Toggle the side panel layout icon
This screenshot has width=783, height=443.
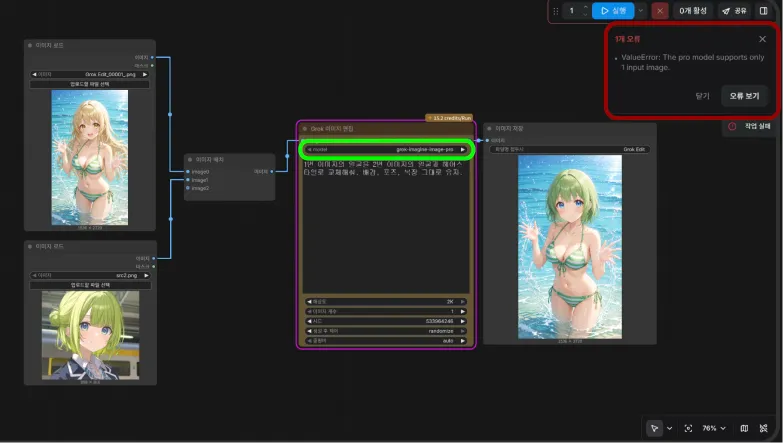(x=764, y=10)
